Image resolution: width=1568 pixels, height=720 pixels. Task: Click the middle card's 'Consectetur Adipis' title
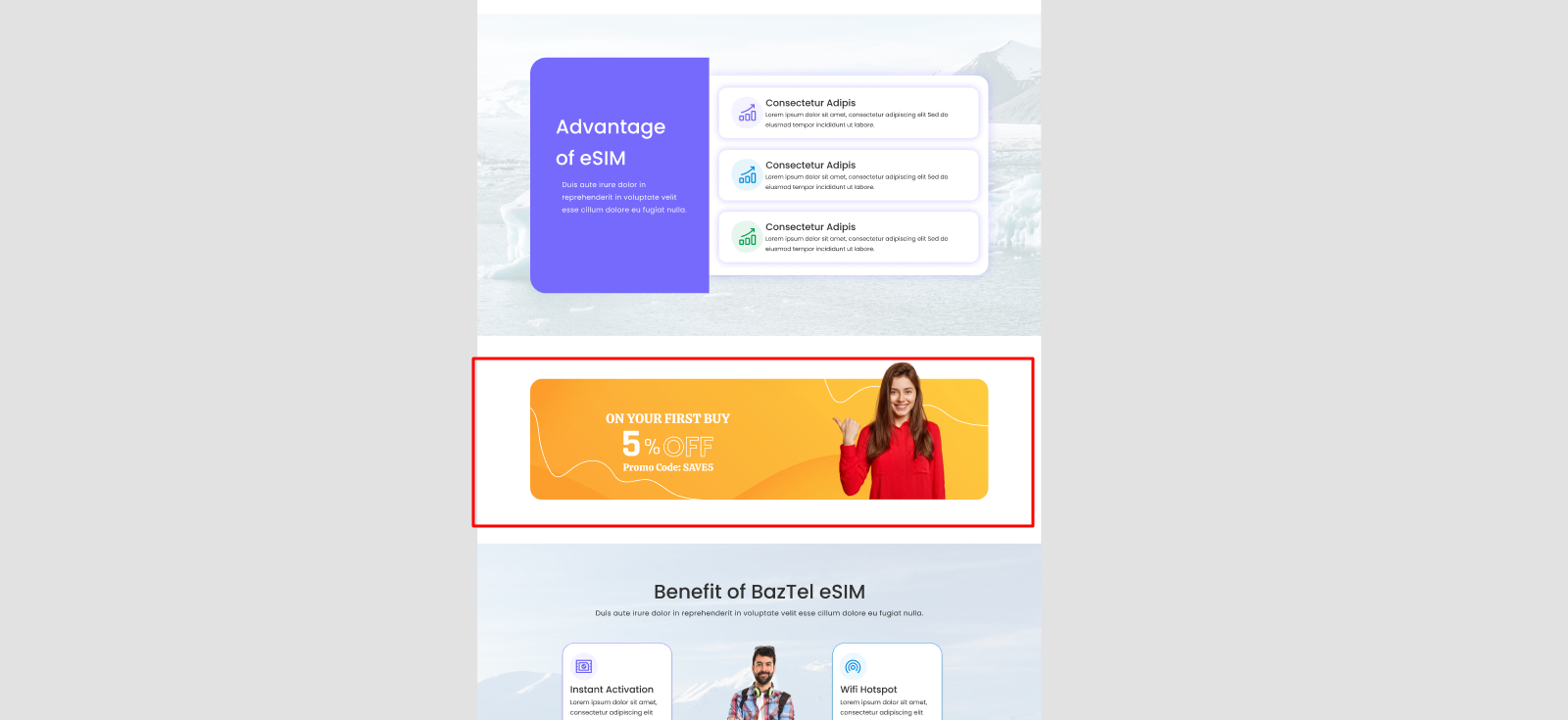click(810, 166)
